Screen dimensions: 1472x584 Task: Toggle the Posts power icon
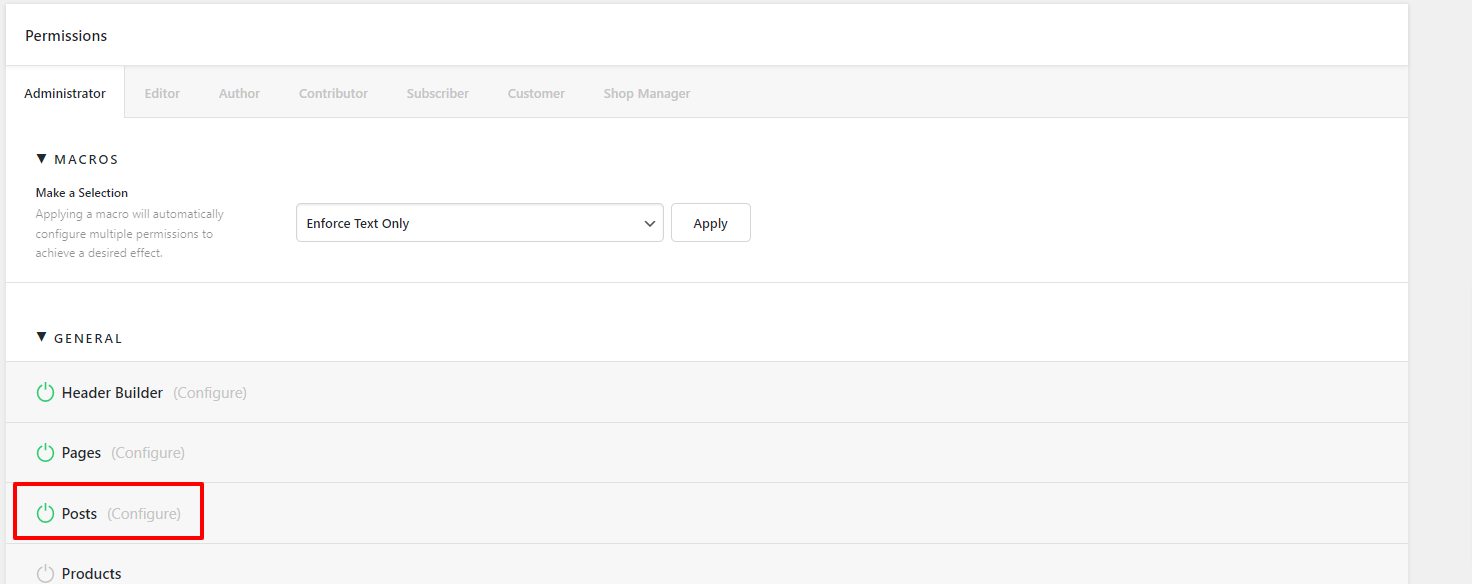(45, 513)
